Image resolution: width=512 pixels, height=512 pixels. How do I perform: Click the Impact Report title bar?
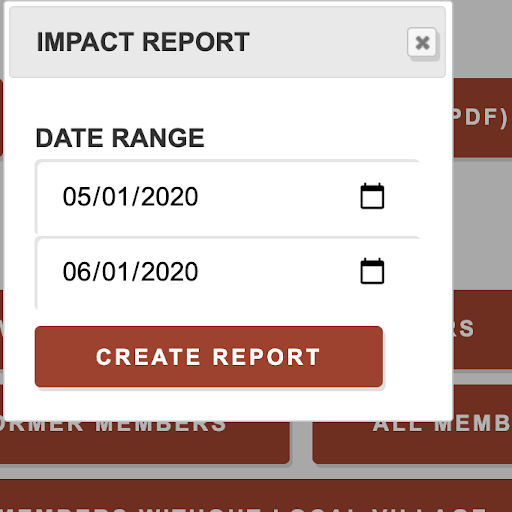(x=227, y=42)
